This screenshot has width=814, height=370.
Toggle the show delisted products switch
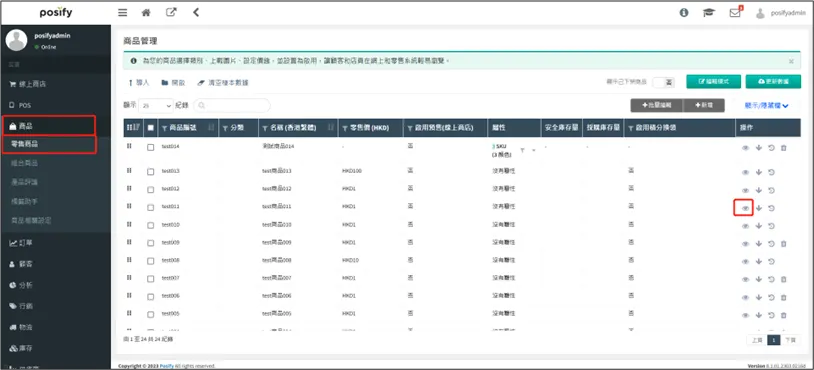pyautogui.click(x=663, y=82)
